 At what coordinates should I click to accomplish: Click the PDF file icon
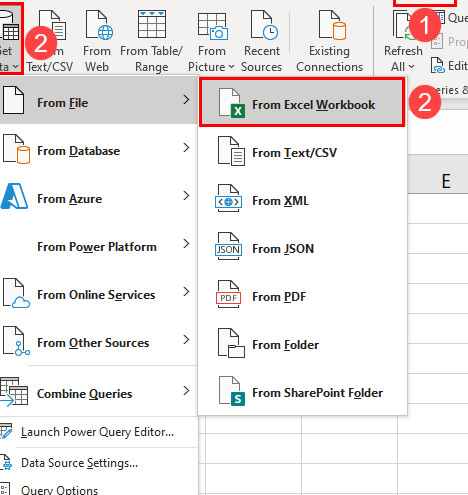click(229, 294)
